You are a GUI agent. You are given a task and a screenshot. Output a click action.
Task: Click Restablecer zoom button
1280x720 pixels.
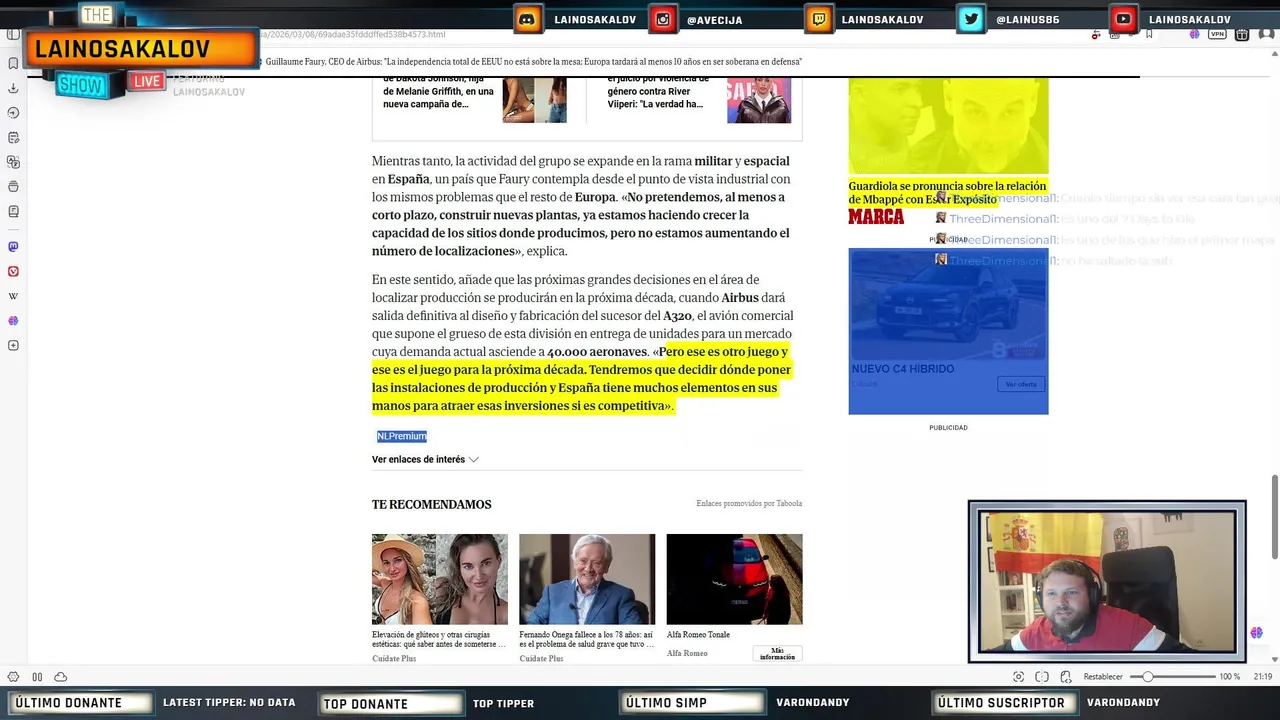click(1103, 677)
